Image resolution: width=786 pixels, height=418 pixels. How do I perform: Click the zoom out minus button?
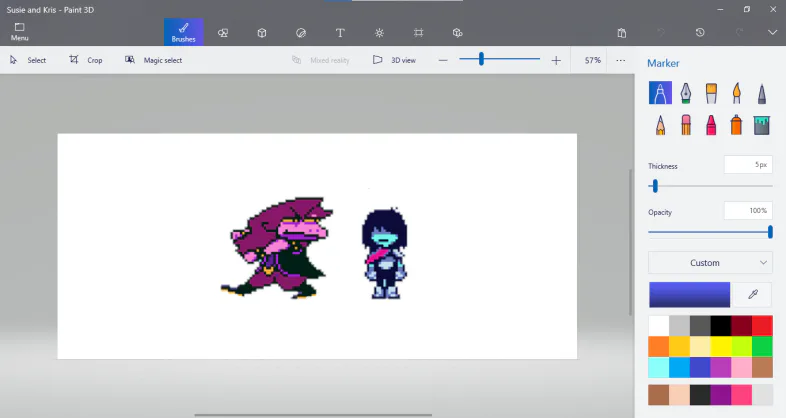[443, 61]
